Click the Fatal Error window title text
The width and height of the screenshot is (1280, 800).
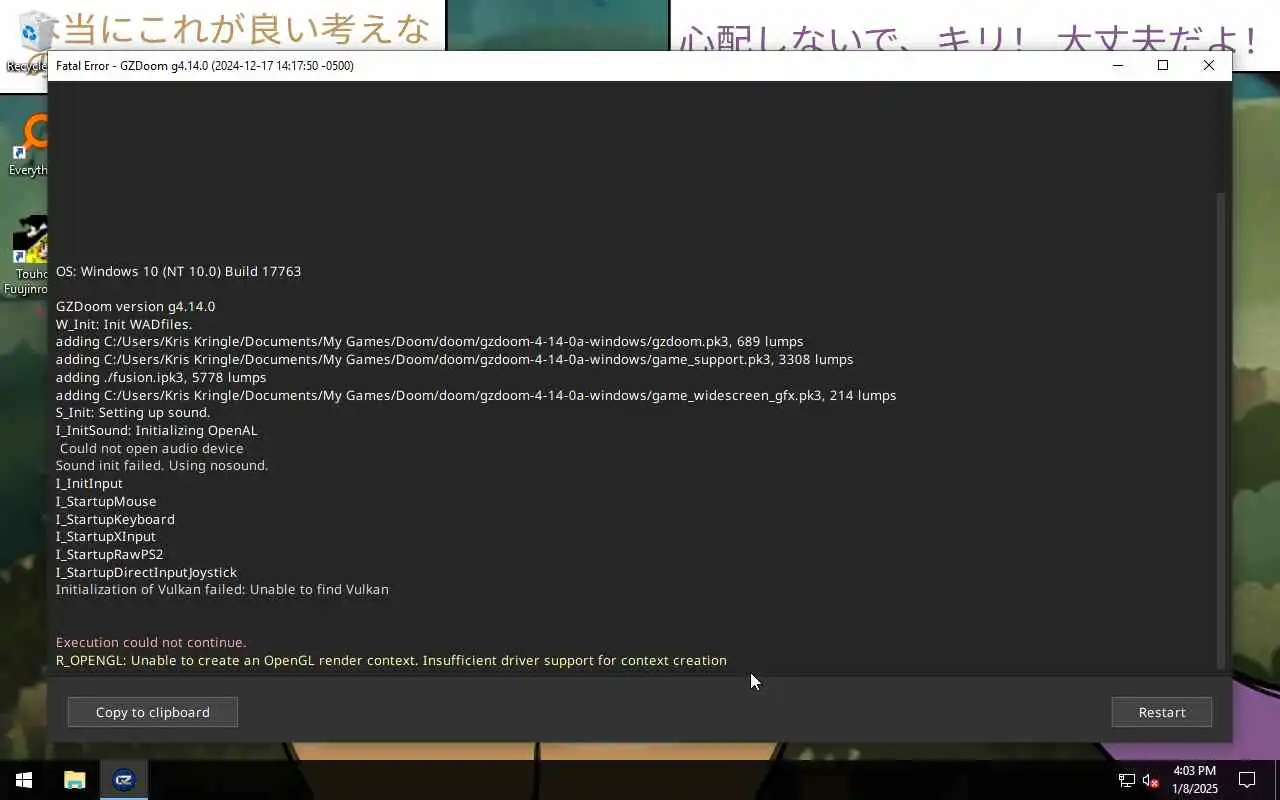pos(204,66)
